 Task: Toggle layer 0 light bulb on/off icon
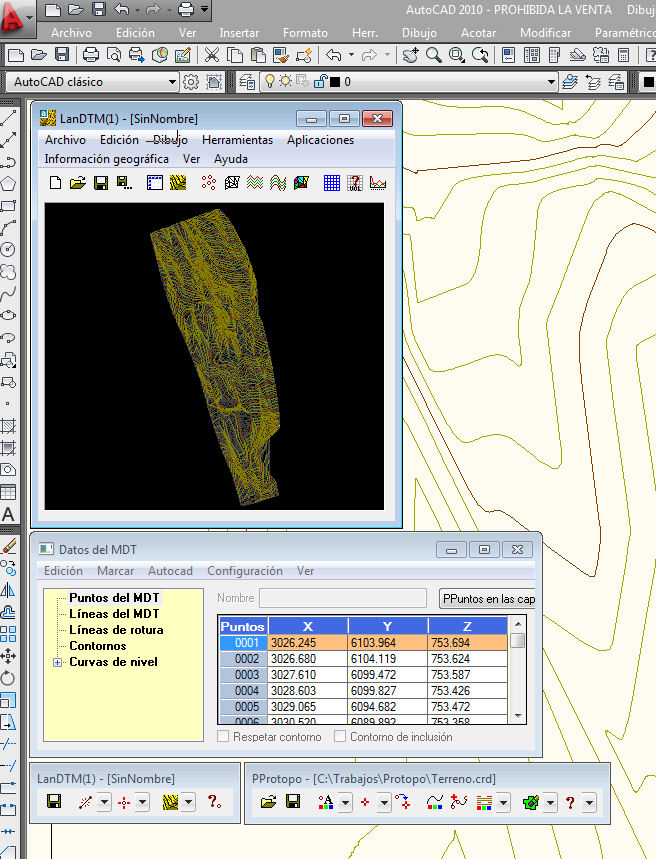click(270, 82)
